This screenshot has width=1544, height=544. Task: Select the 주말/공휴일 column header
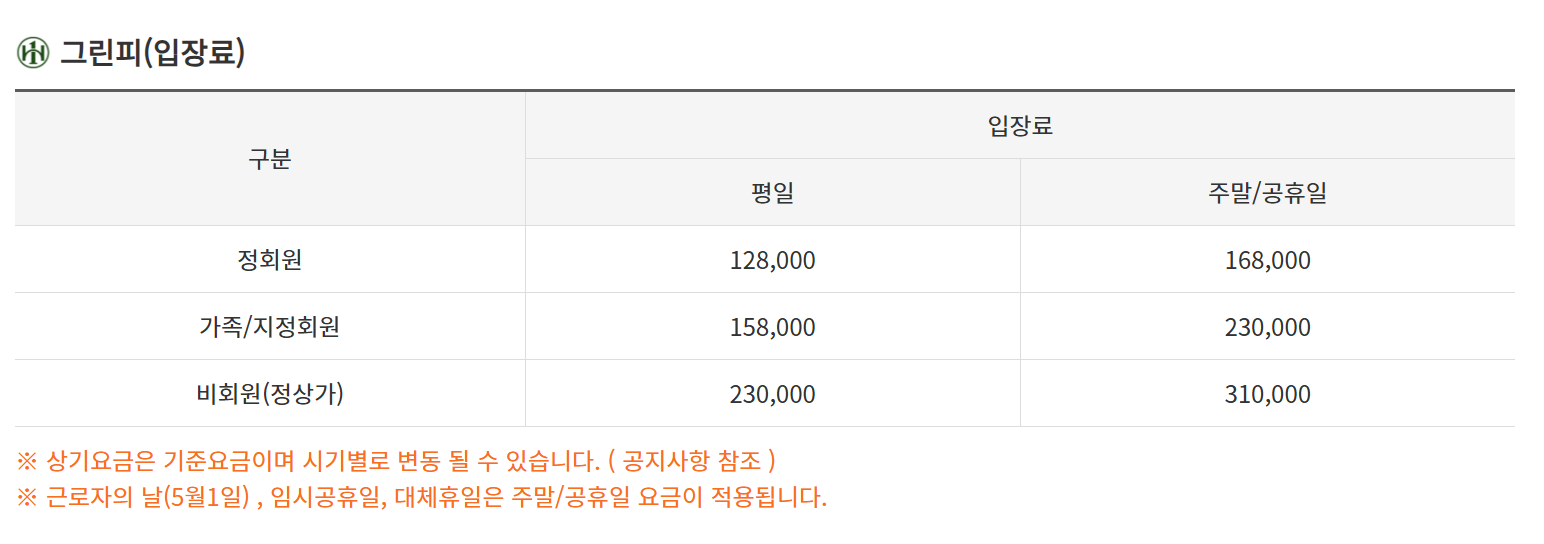point(1267,193)
